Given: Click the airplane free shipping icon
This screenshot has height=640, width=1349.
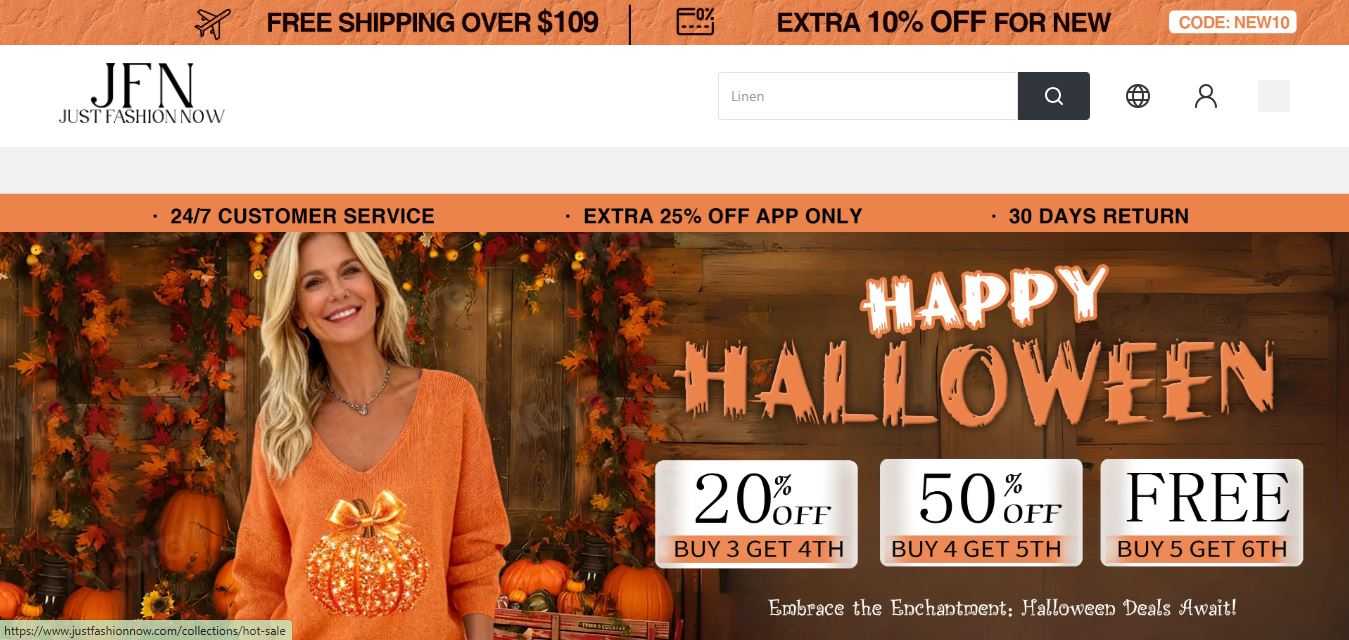Looking at the screenshot, I should [213, 22].
